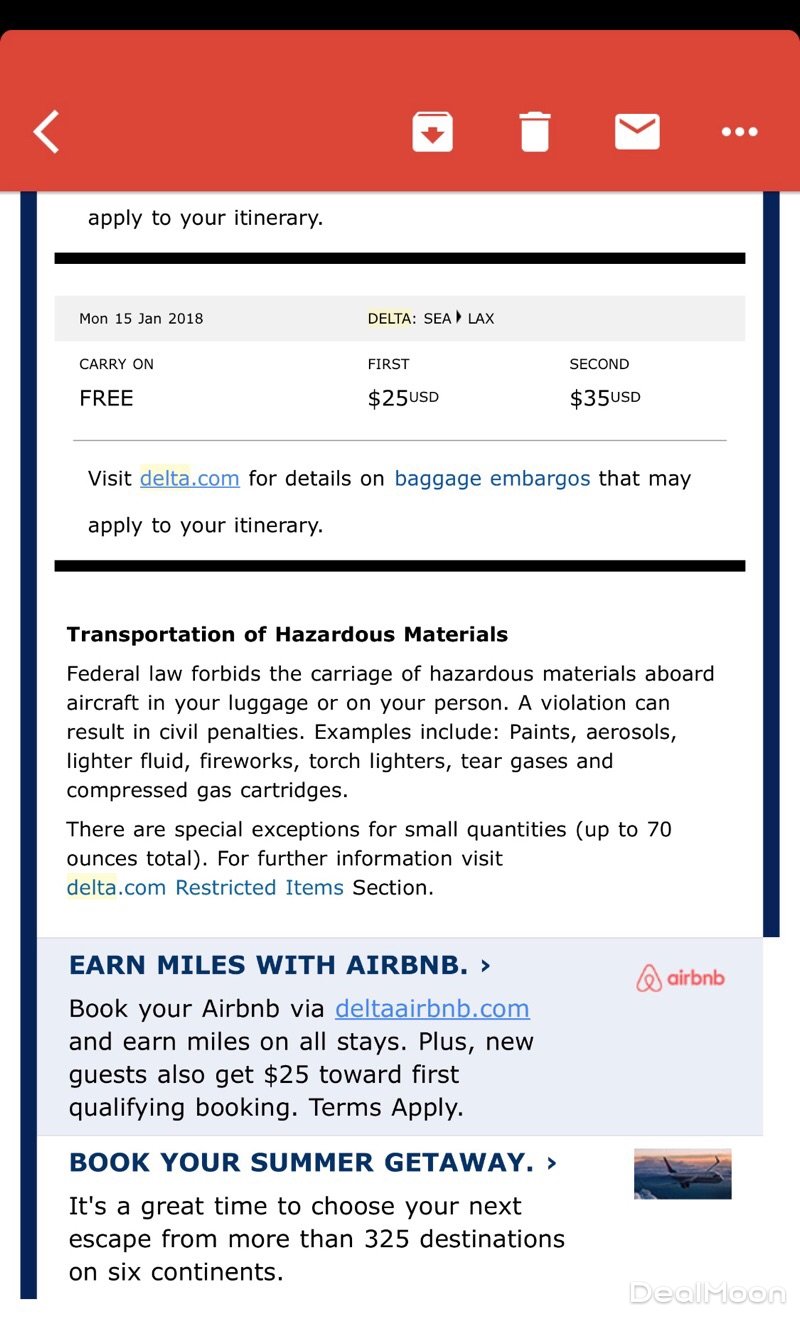Click chevron after Earn Miles With Airbnb
The width and height of the screenshot is (800, 1317).
pos(486,965)
